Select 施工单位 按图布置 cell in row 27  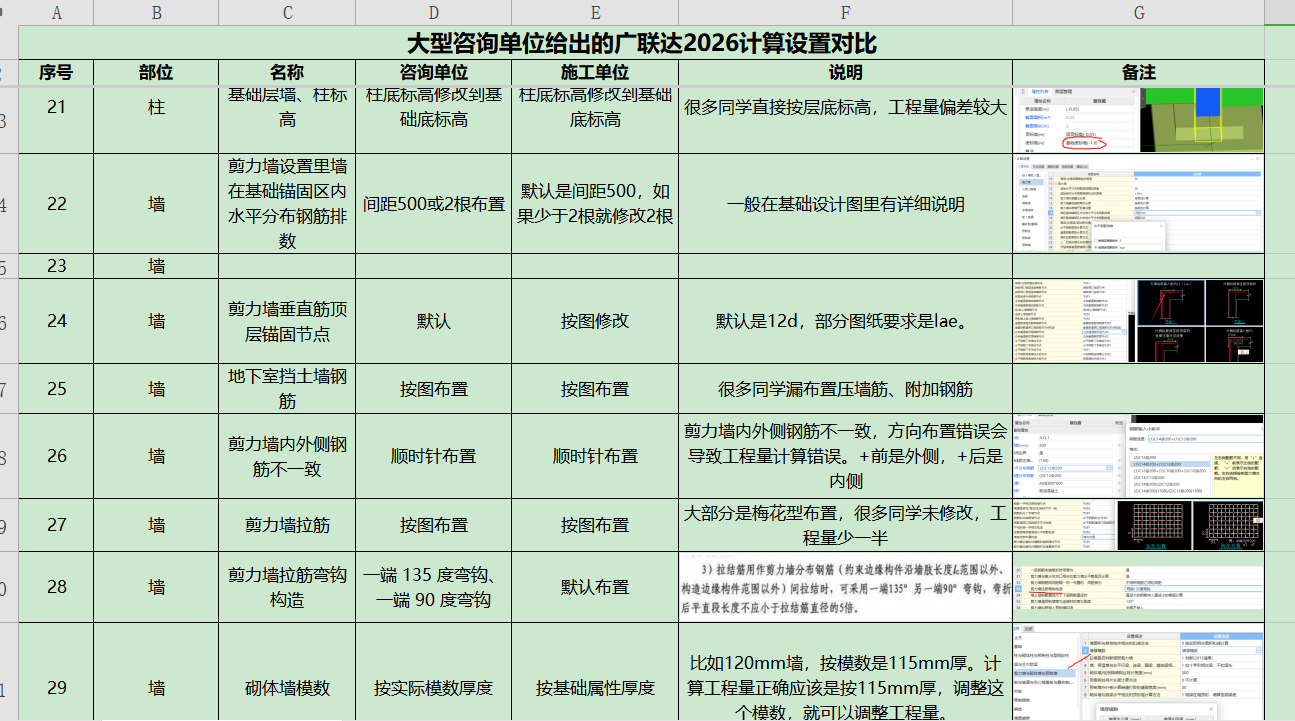595,525
